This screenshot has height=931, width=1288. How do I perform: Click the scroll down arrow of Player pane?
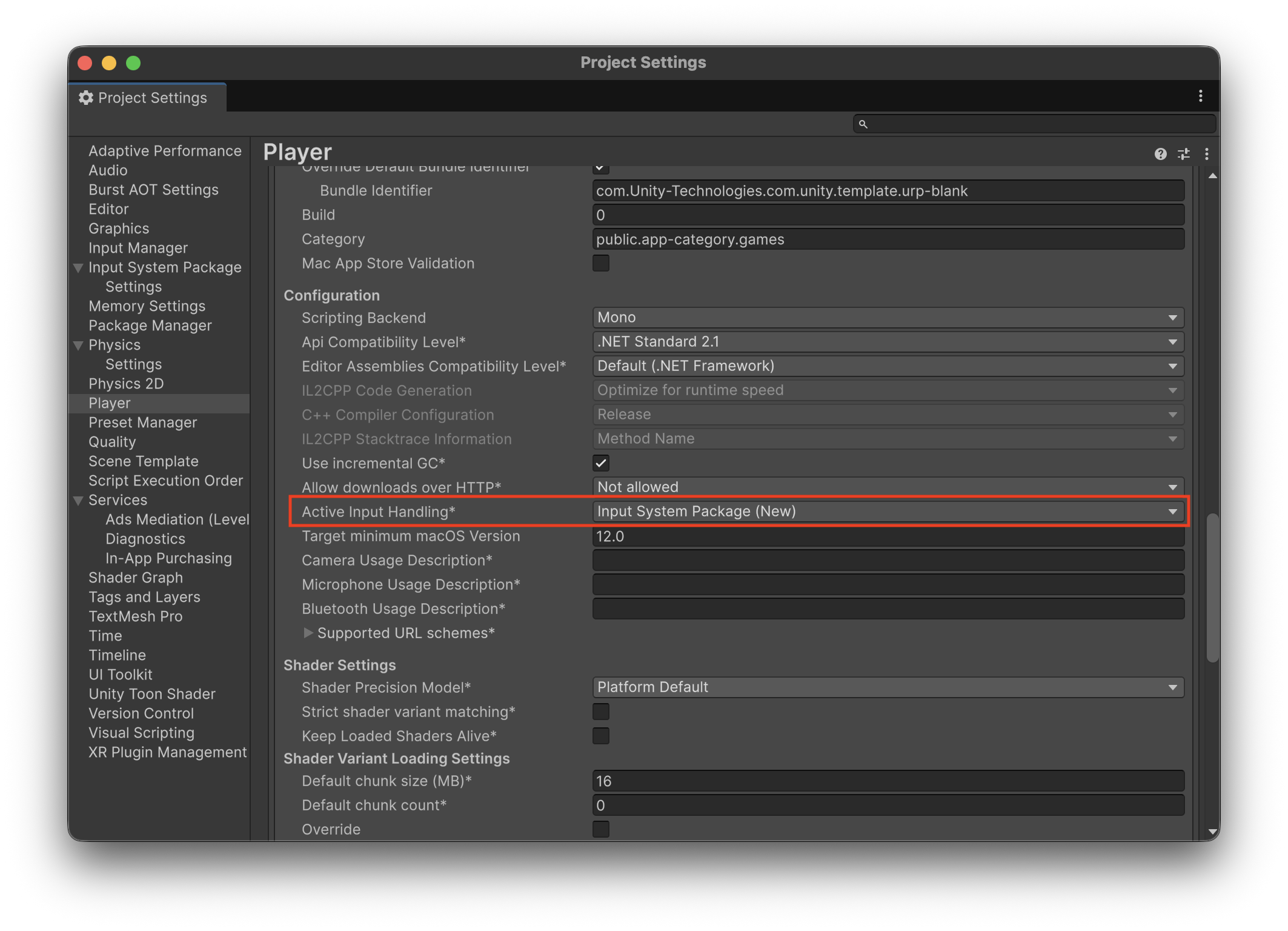click(x=1212, y=832)
